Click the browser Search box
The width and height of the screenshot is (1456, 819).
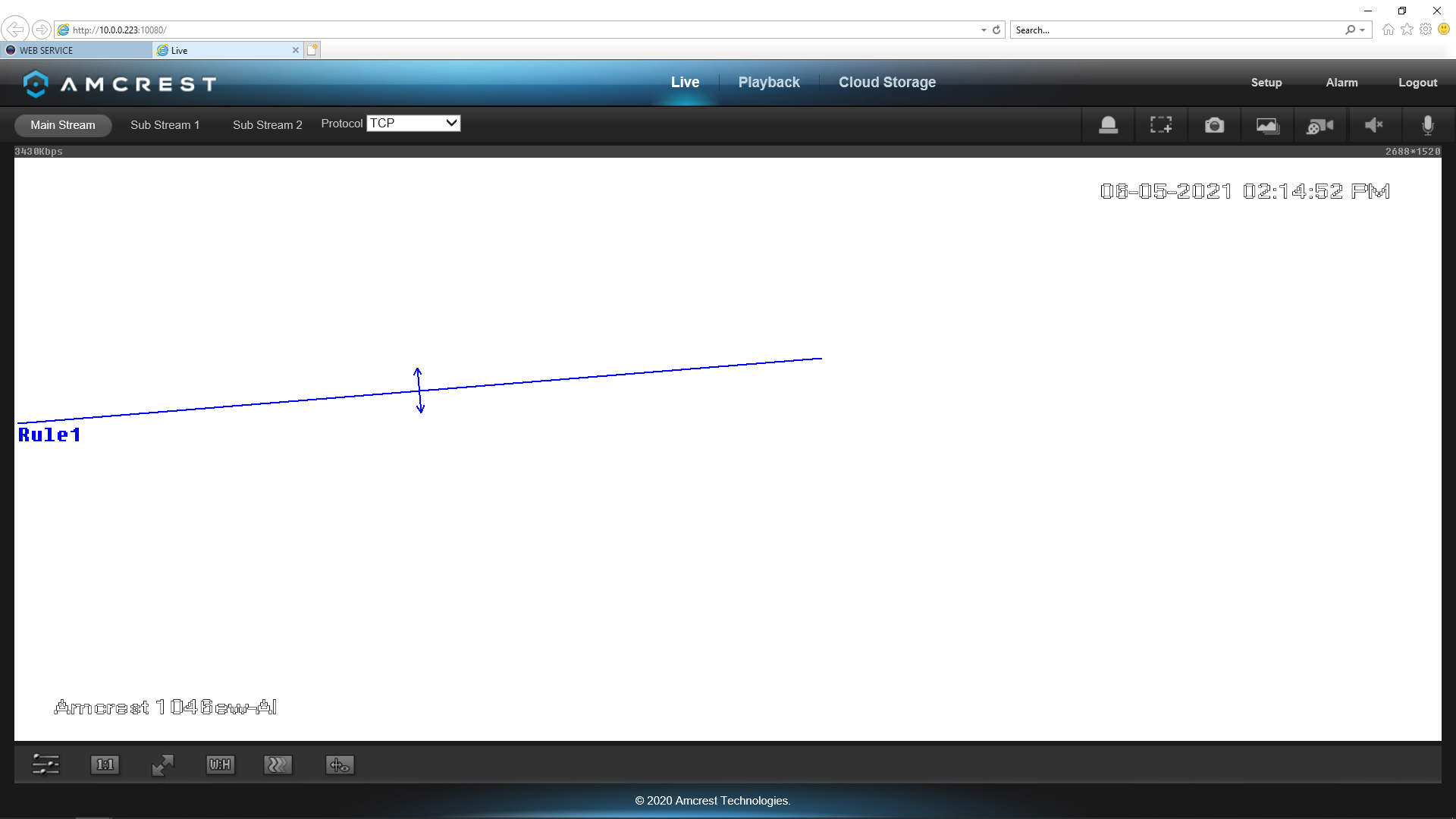click(1177, 30)
